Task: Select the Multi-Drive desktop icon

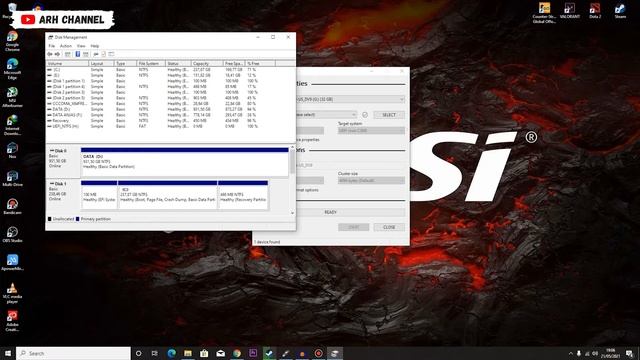Action: coord(12,178)
